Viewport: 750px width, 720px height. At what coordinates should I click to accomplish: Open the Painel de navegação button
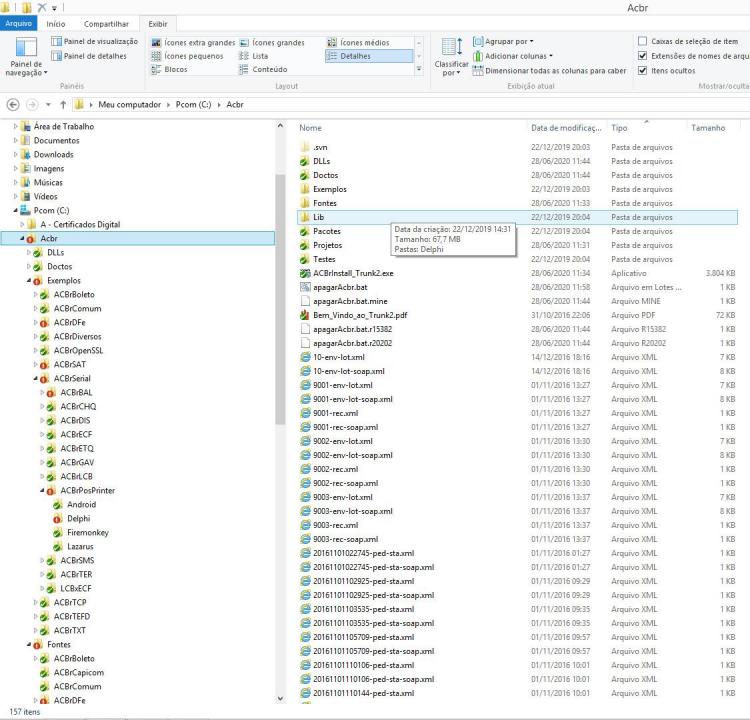coord(26,56)
